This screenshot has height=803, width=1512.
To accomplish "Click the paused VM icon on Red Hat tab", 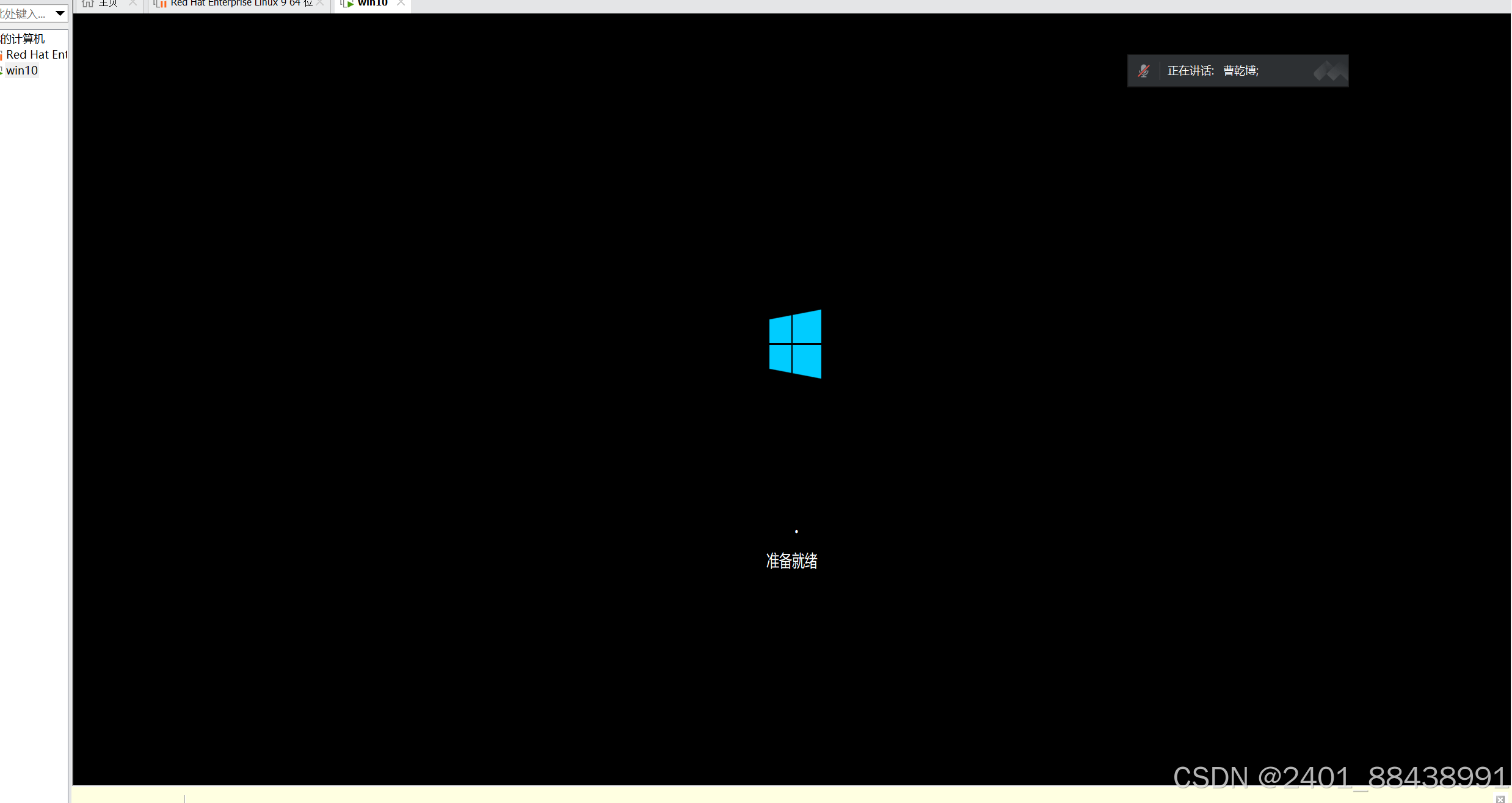I will [x=161, y=4].
